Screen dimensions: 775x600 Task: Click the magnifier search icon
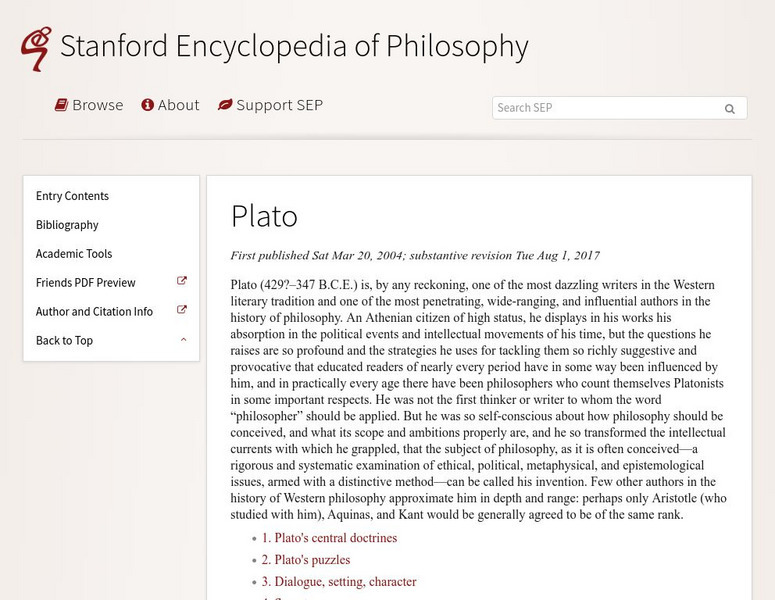[730, 109]
